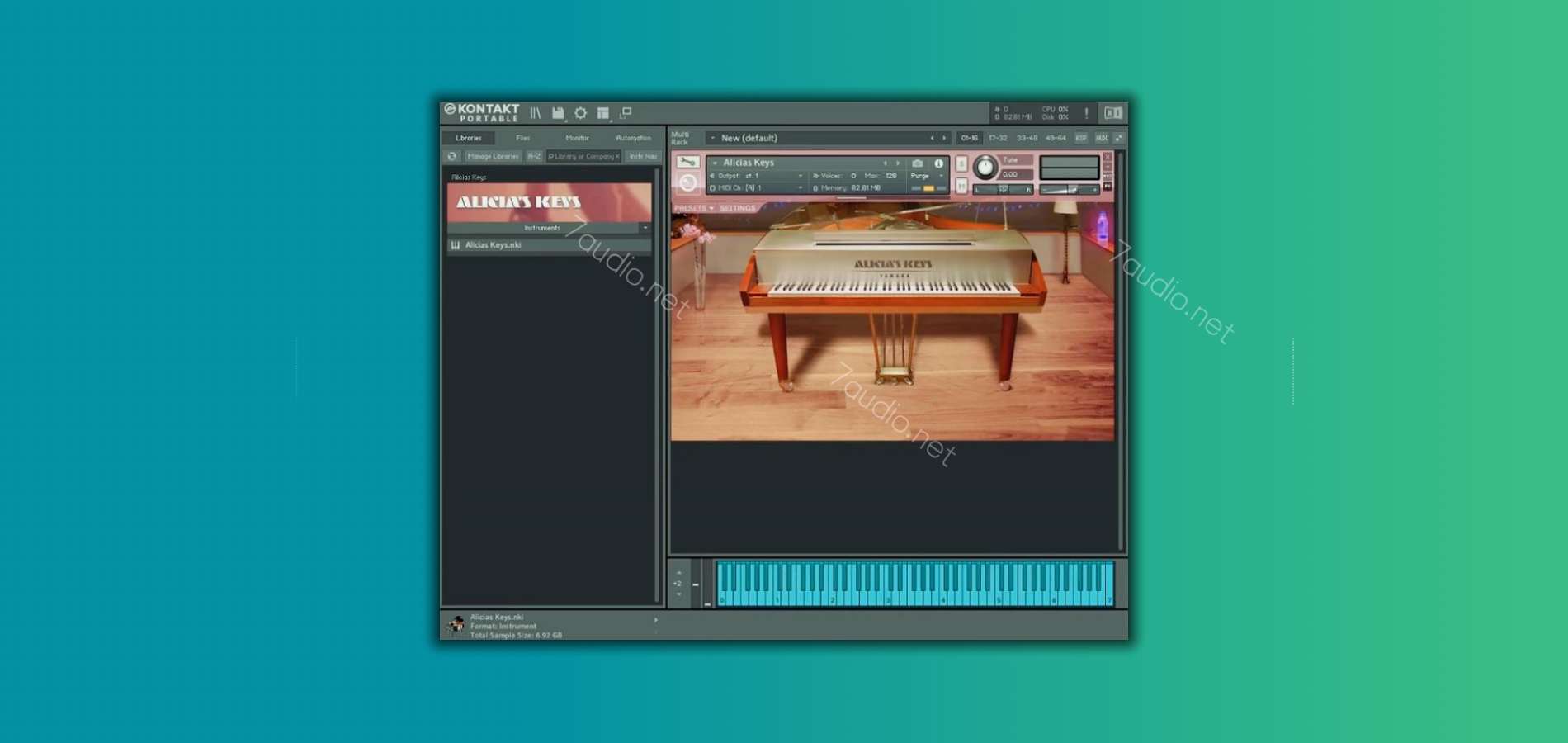The width and height of the screenshot is (1568, 743).
Task: Go to next multi with right arrow
Action: [x=944, y=138]
